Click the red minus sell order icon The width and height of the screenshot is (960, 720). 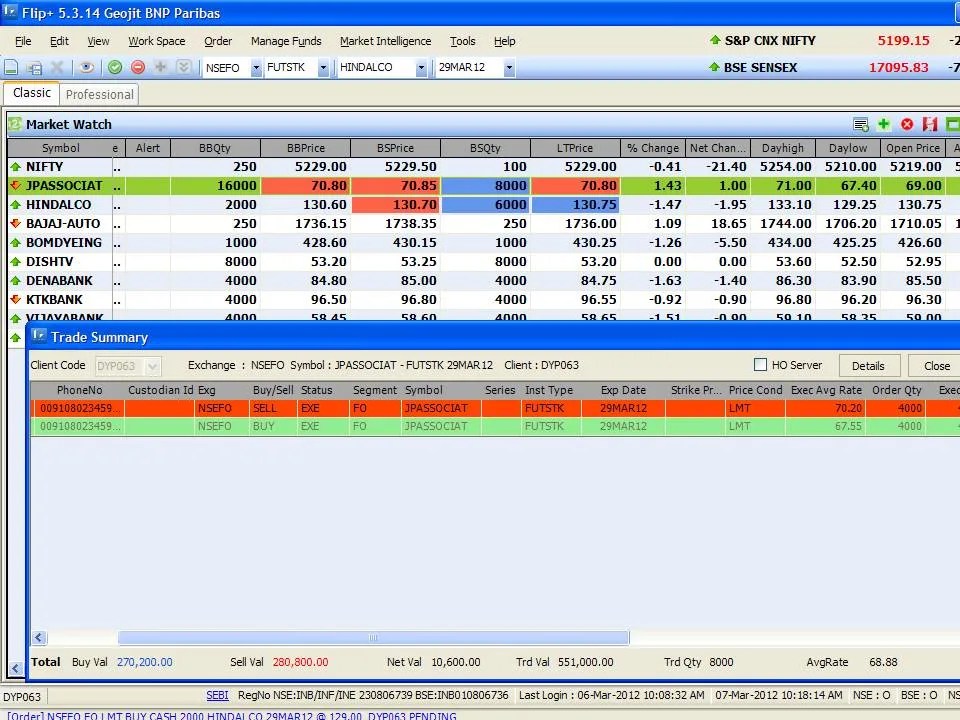click(138, 67)
